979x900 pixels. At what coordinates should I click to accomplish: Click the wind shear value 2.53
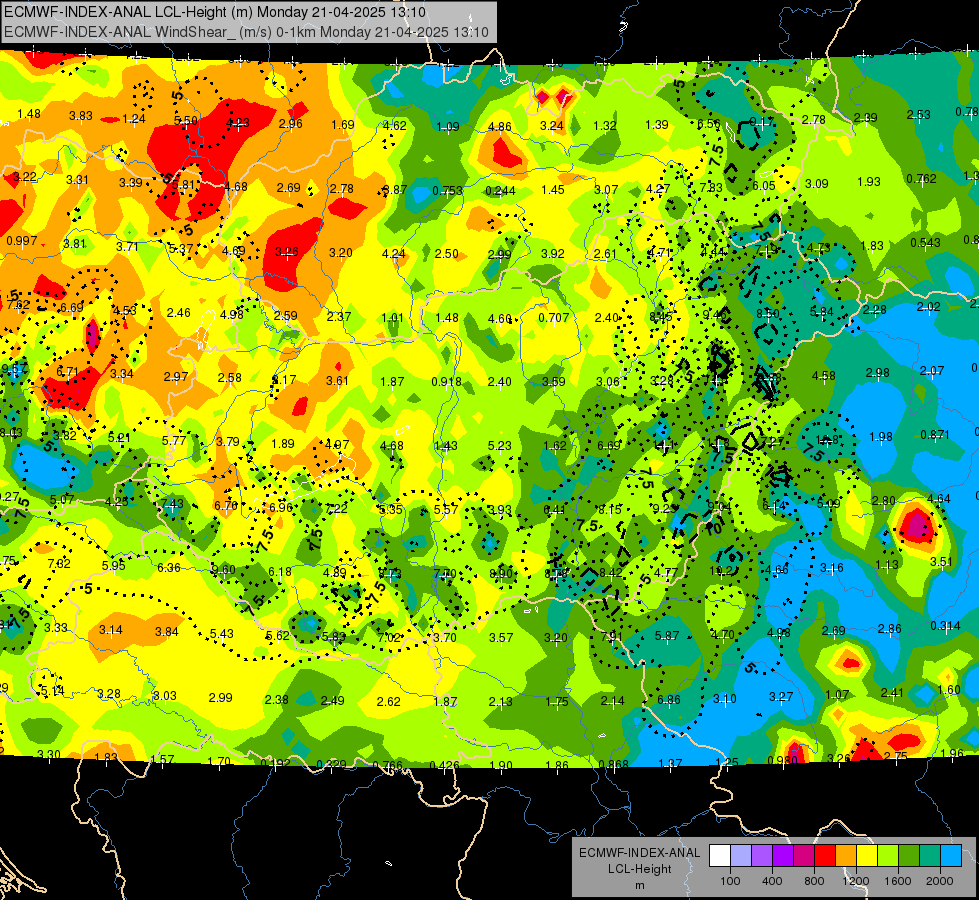pyautogui.click(x=918, y=114)
